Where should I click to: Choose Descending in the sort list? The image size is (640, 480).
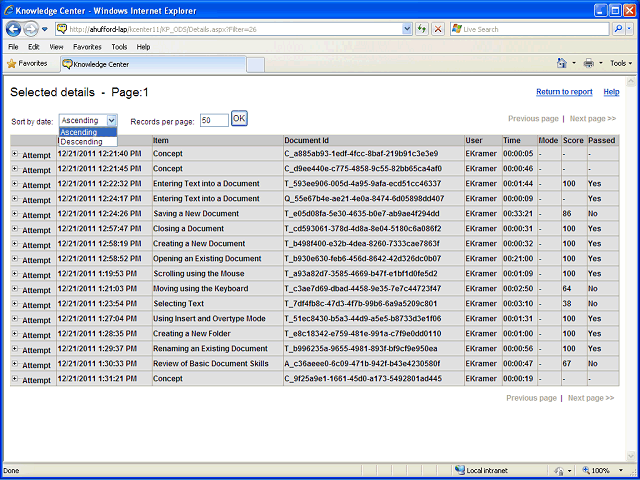coord(88,142)
